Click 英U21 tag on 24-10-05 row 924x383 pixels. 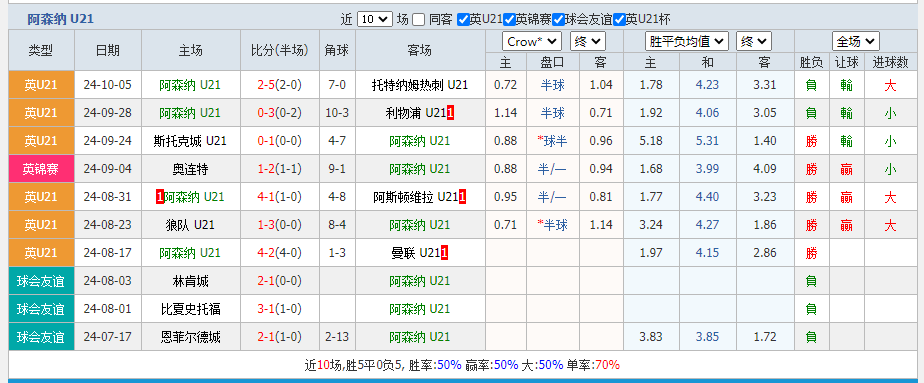pyautogui.click(x=41, y=85)
